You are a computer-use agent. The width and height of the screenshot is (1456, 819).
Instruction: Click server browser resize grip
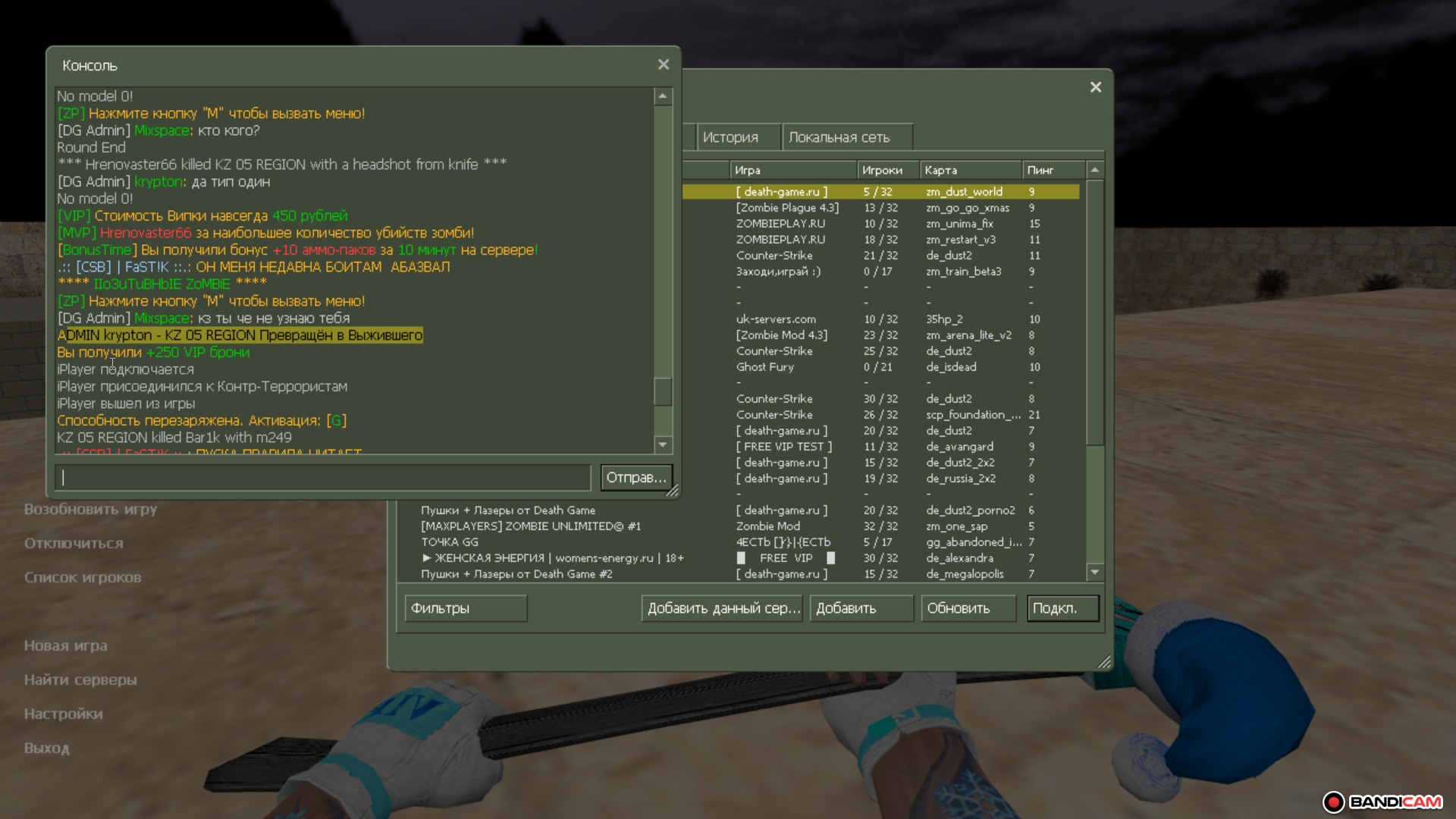tap(1104, 662)
